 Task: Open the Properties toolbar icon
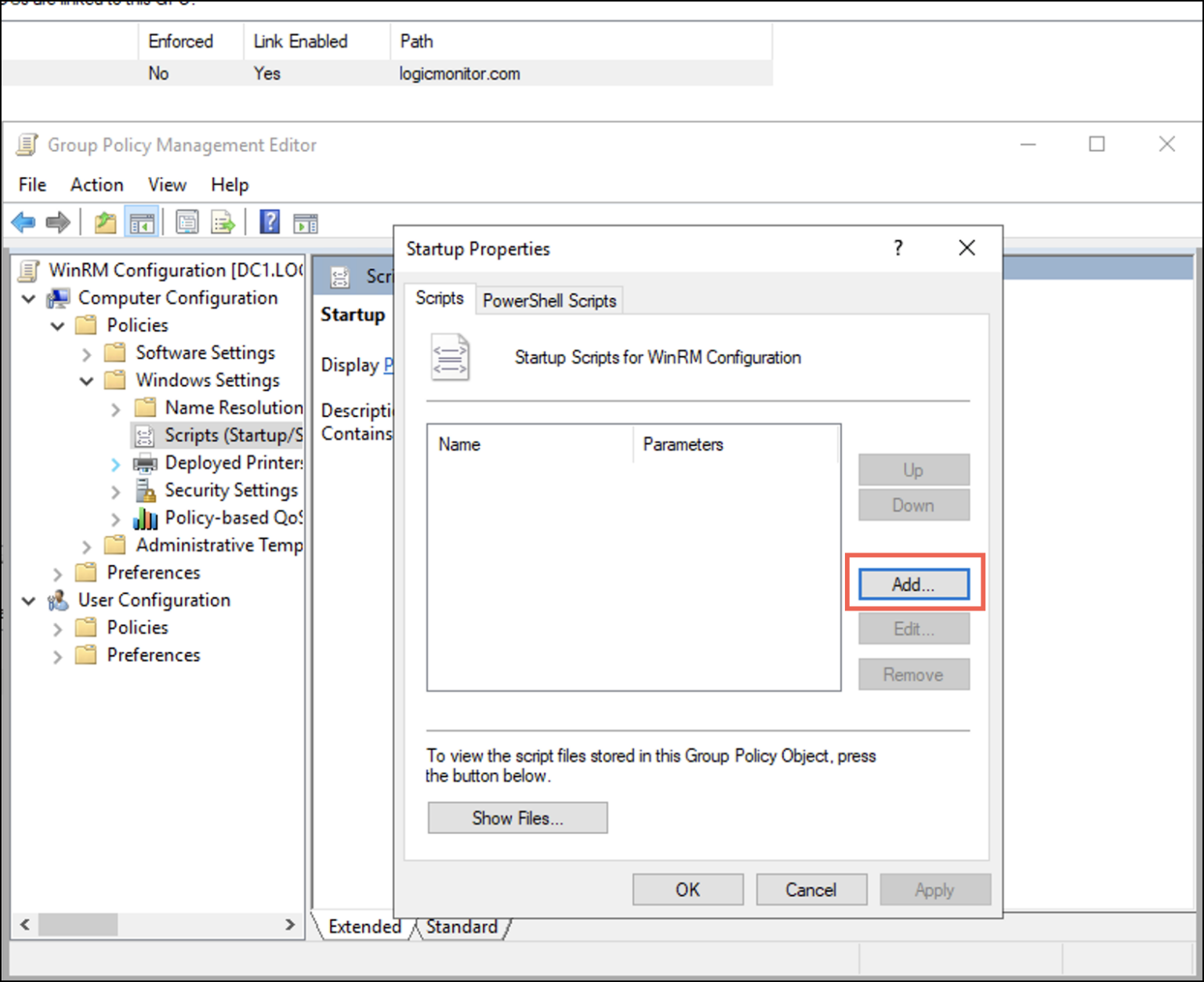pos(187,222)
